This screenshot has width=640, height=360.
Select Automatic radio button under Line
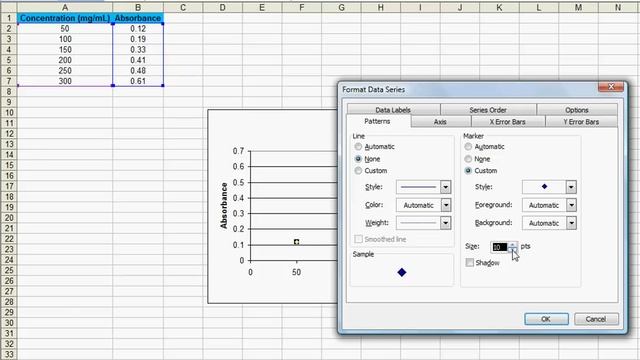358,147
